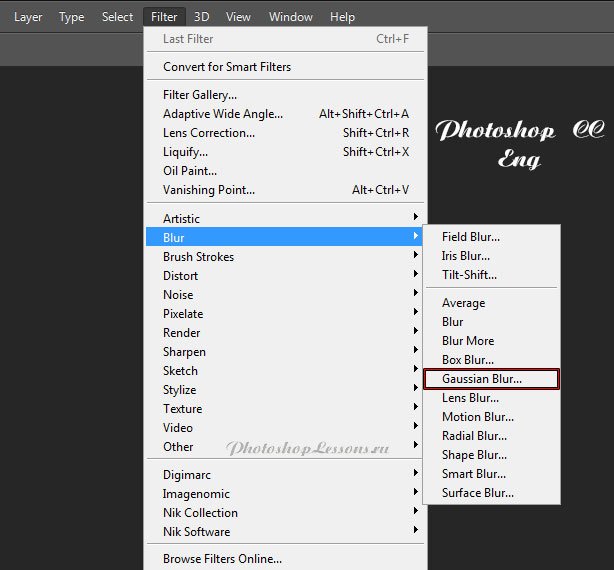Expand the Sharpen submenu

(x=184, y=352)
